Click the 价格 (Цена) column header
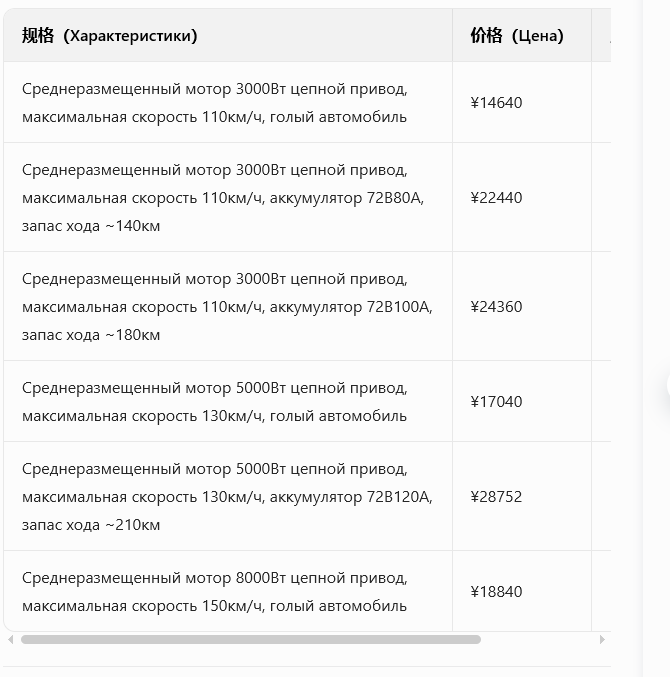Viewport: 670px width, 677px height. click(x=517, y=36)
